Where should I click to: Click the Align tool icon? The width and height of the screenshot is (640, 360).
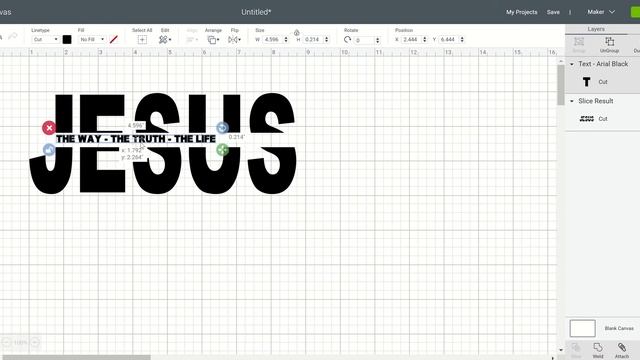(192, 40)
